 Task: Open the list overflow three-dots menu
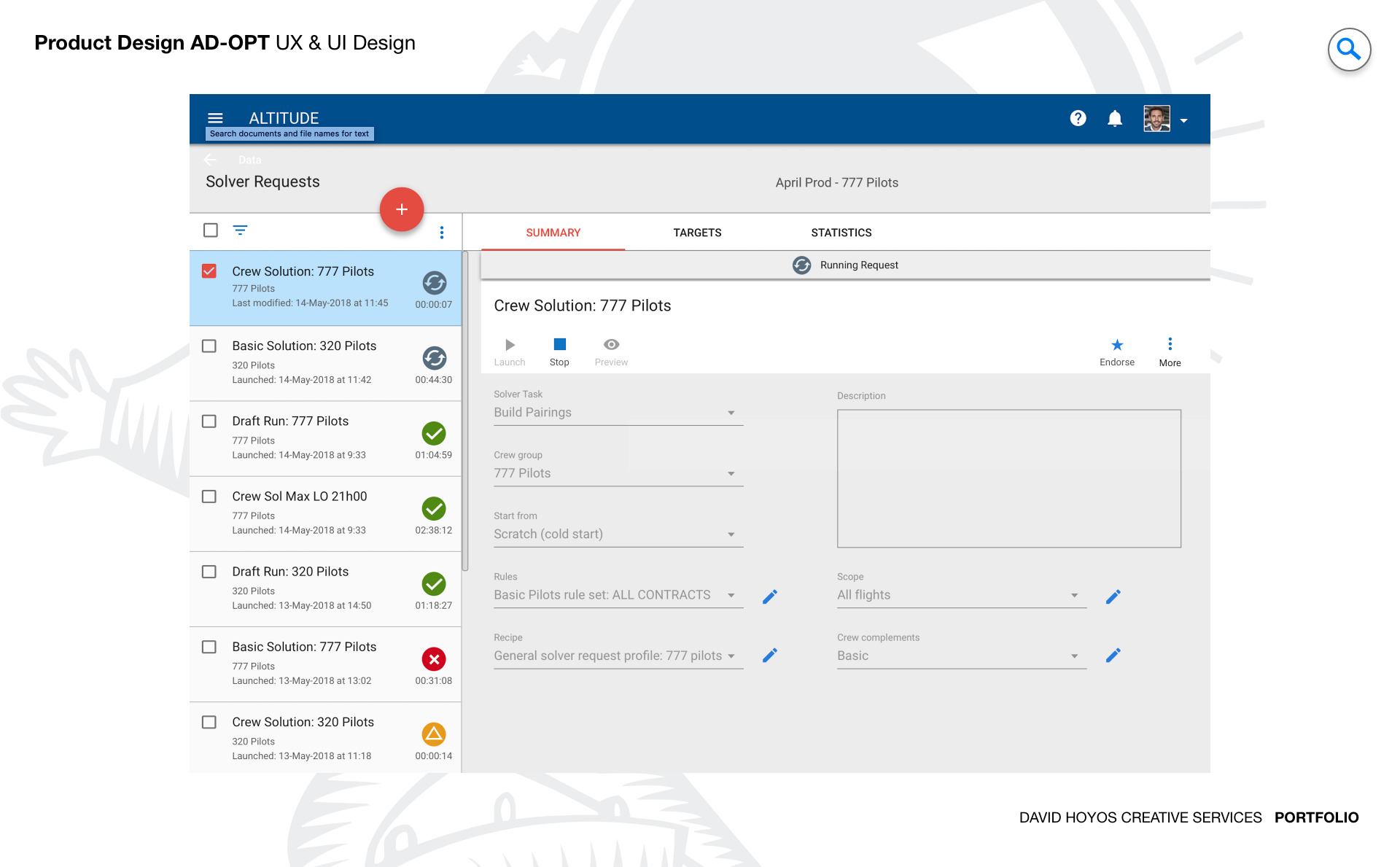coord(442,232)
